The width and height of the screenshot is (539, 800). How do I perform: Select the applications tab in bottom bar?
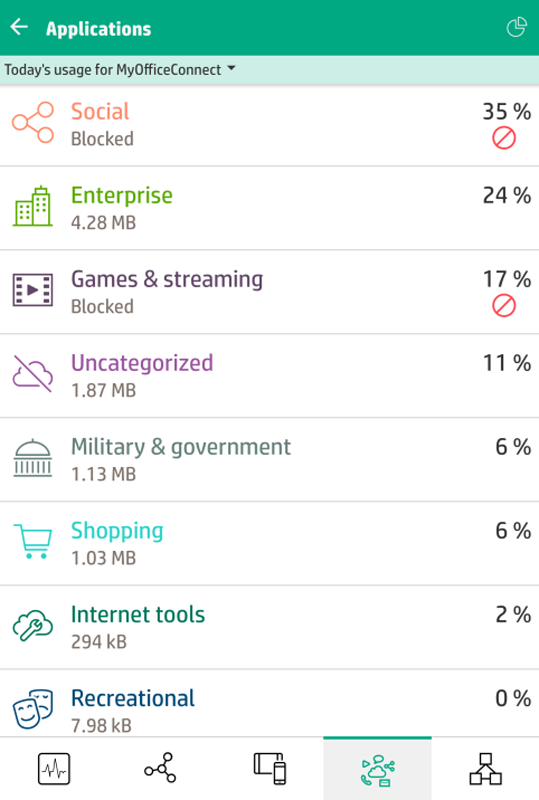point(377,769)
